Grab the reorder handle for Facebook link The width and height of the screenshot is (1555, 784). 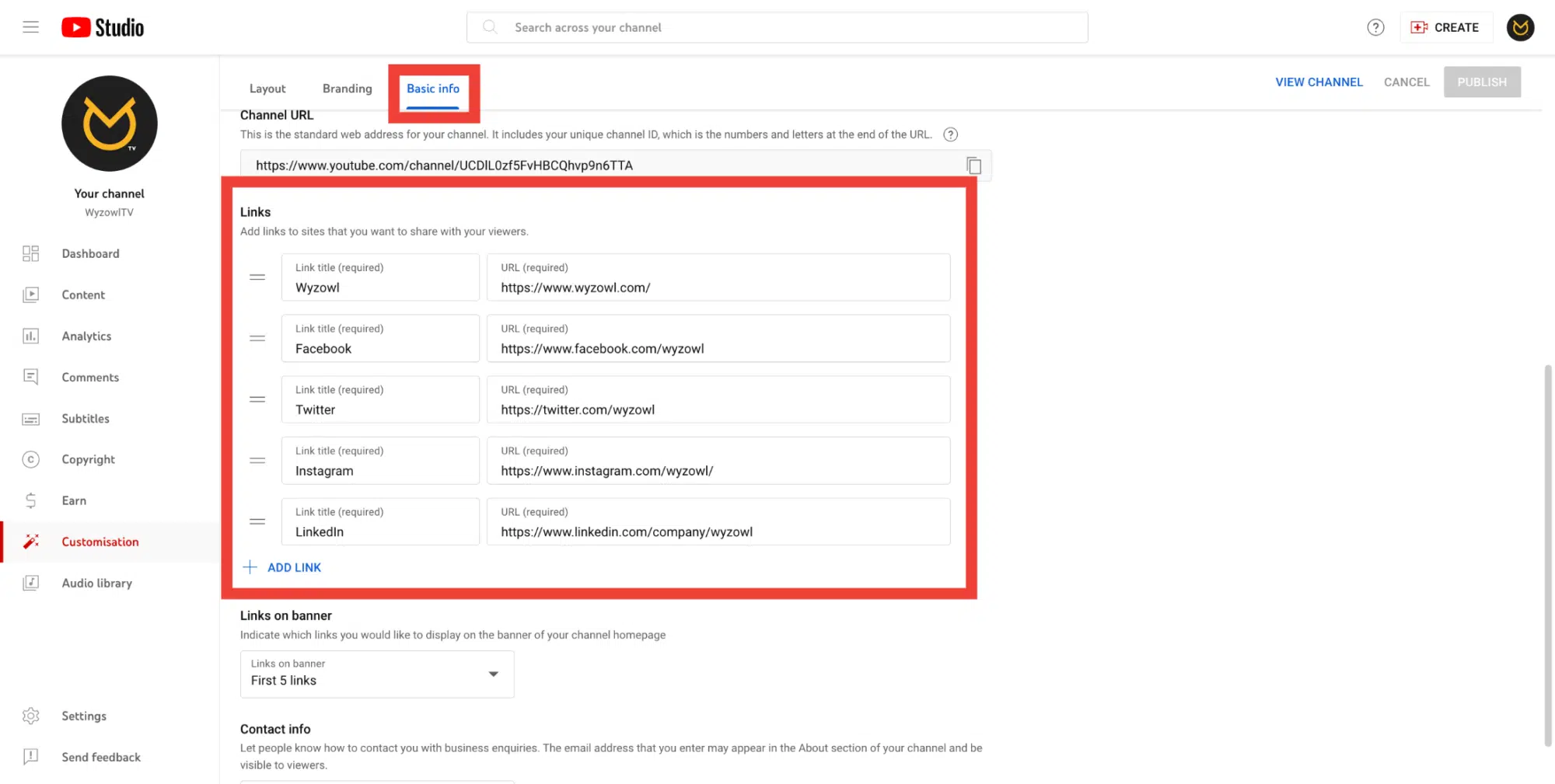pyautogui.click(x=257, y=338)
